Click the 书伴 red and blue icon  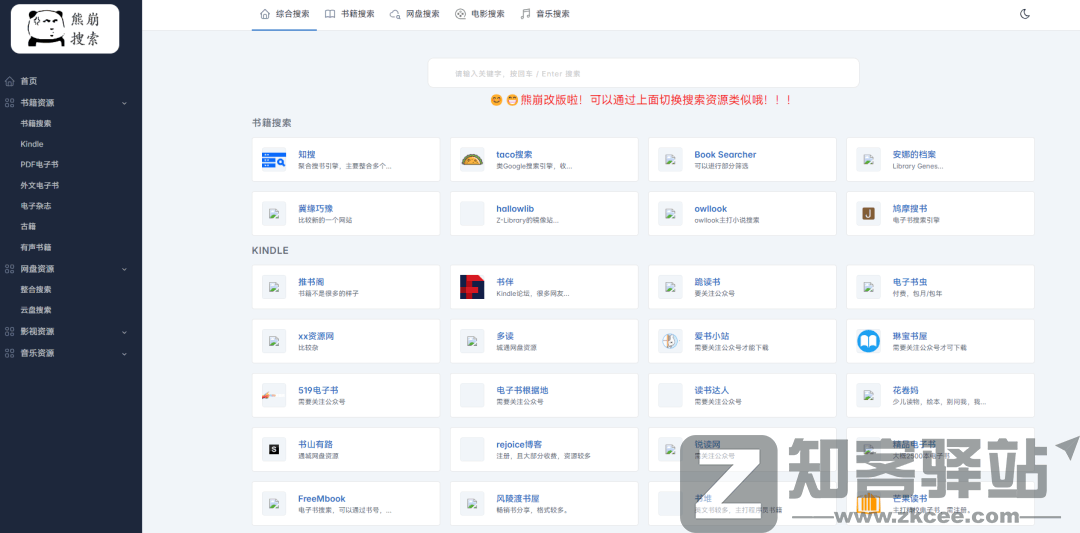coord(472,287)
